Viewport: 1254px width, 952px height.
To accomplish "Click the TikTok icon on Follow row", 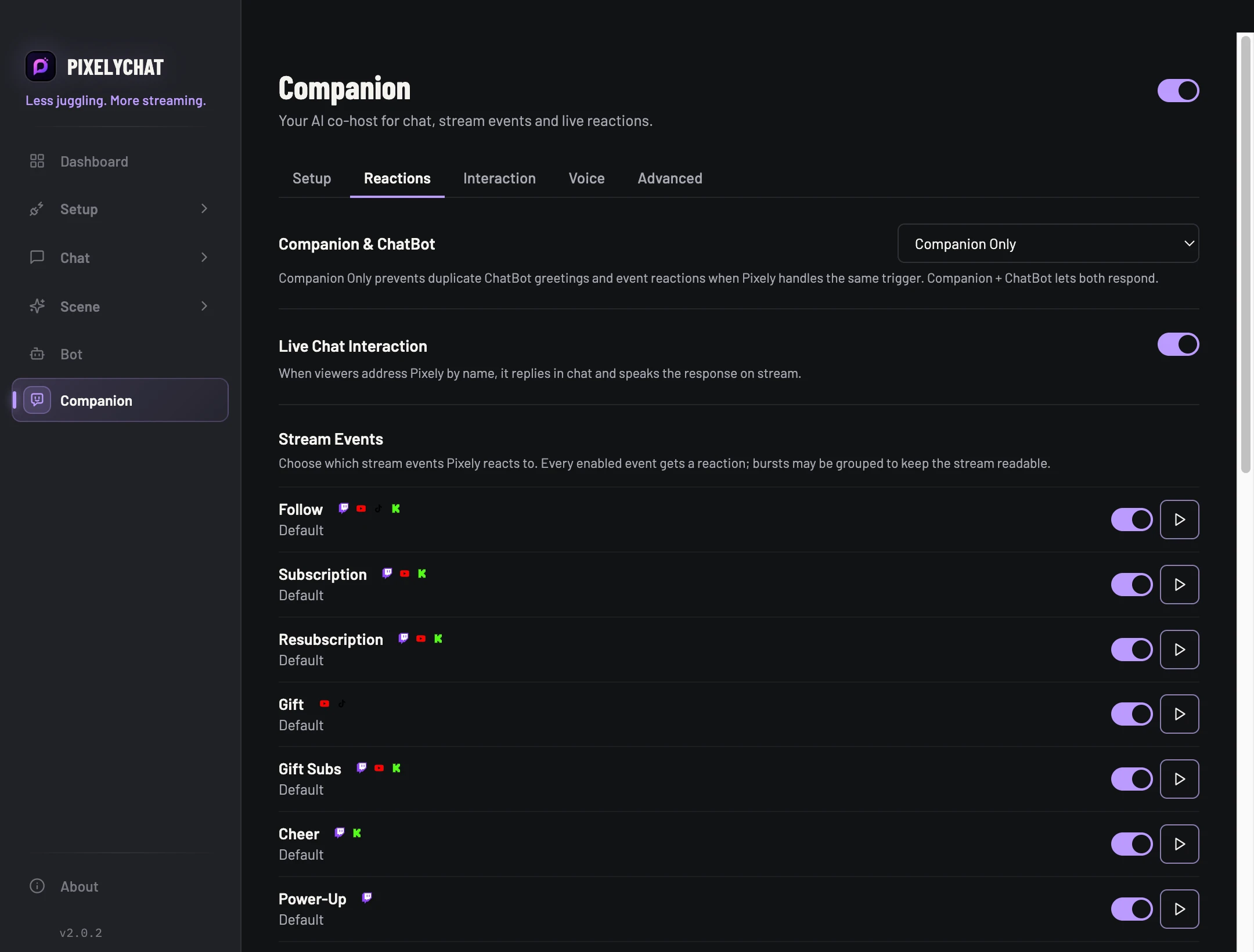I will click(379, 509).
